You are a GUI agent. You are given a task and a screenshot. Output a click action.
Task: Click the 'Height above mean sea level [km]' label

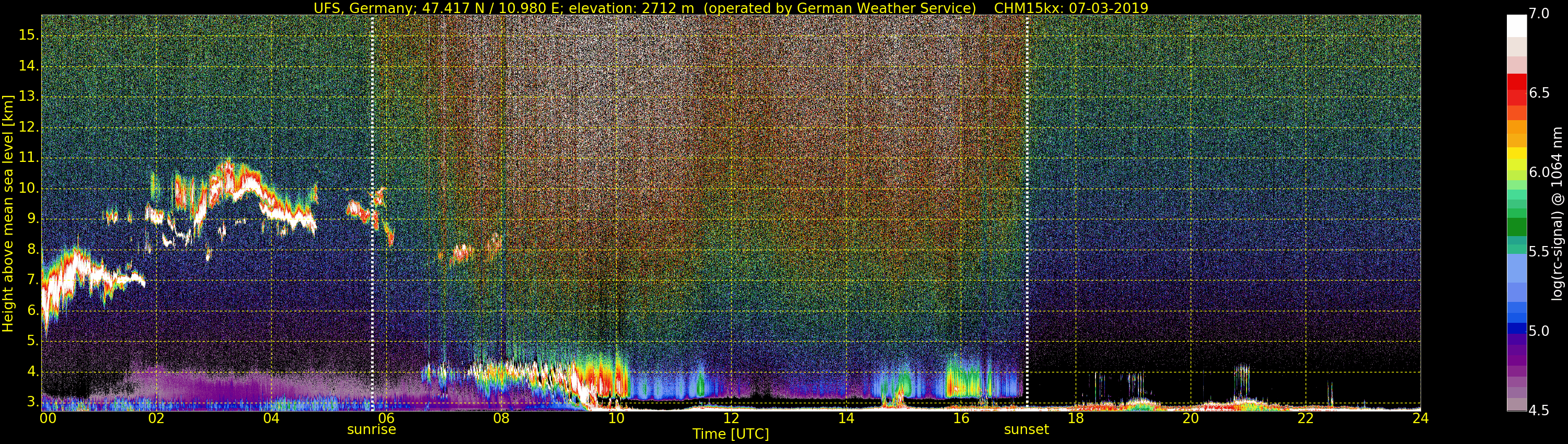[8, 214]
